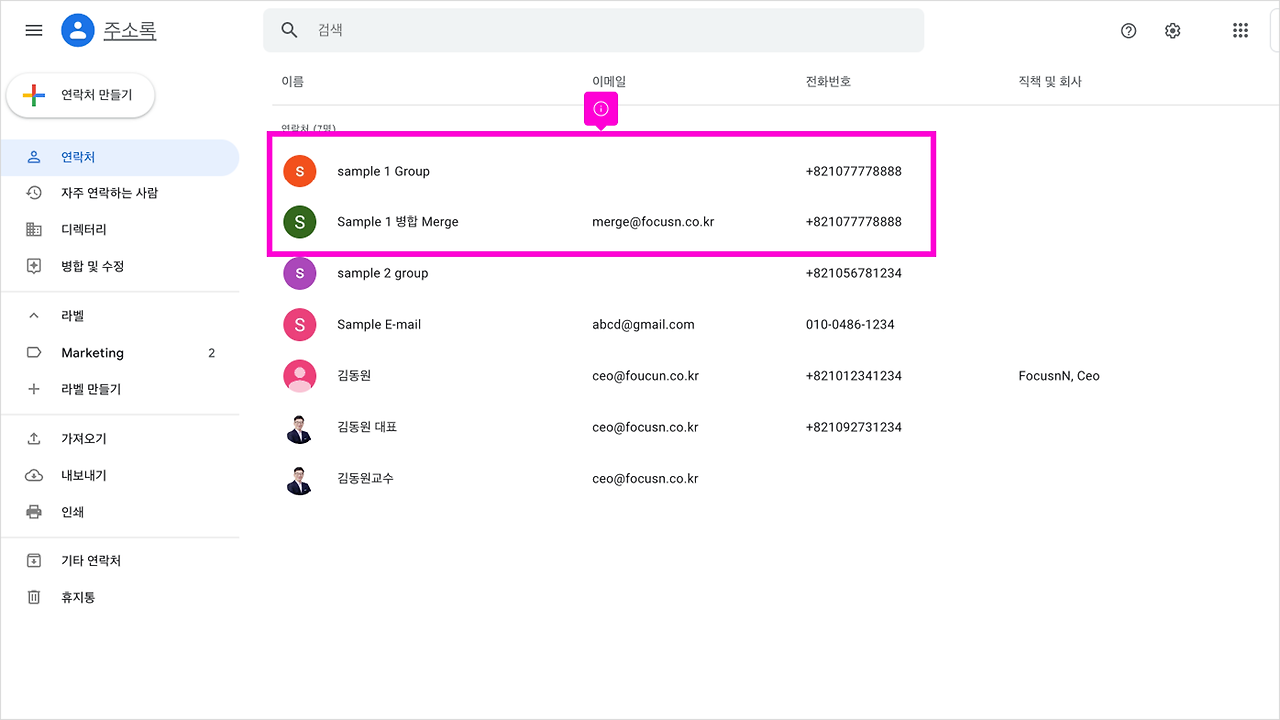
Task: Collapse the 라벨 (Labels) section
Action: point(33,315)
